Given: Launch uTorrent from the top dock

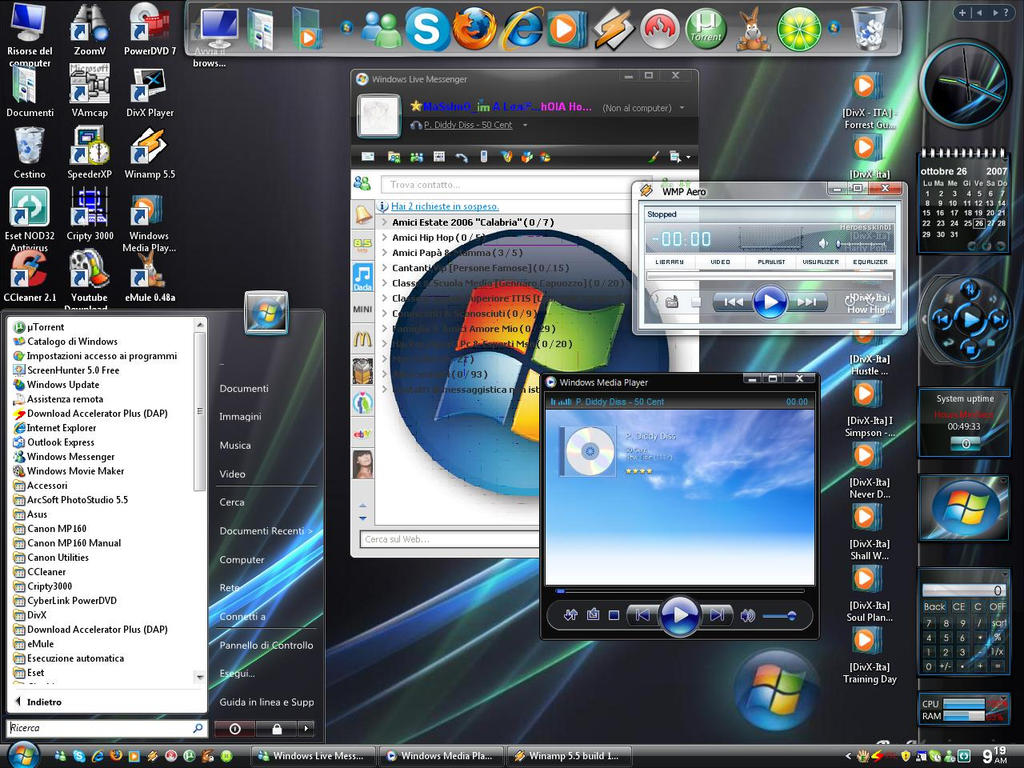Looking at the screenshot, I should (706, 28).
